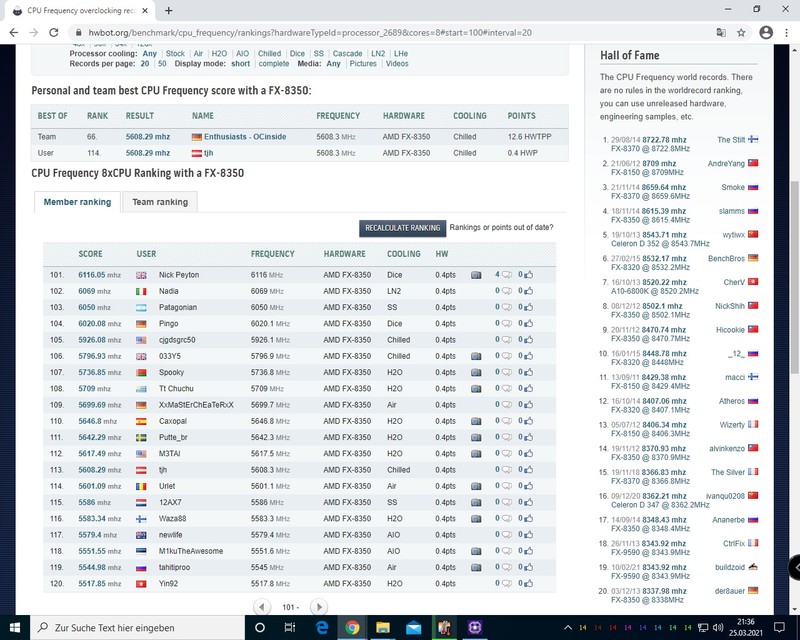This screenshot has height=640, width=800.
Task: View the picture icon in 033Y5's row
Action: pos(476,356)
